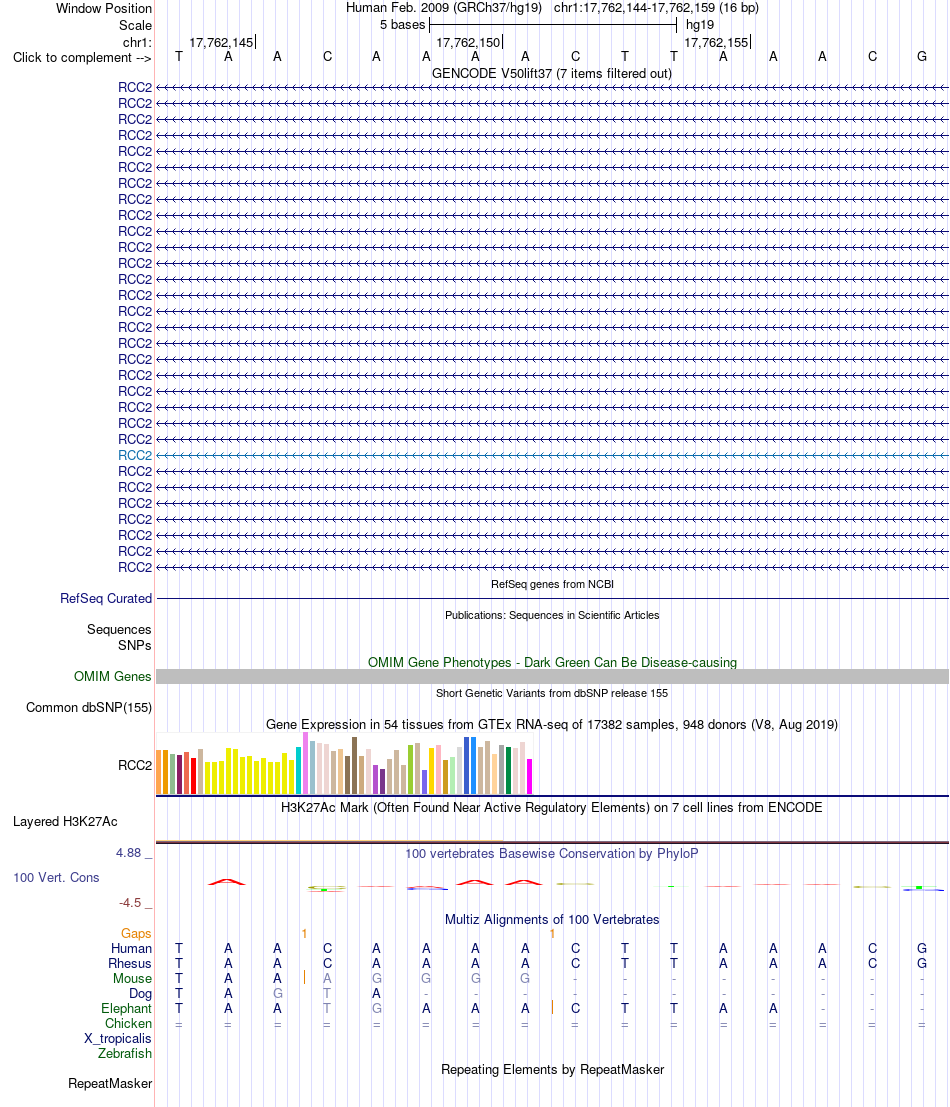
Task: Click the 17,762,145 coordinate marker
Action: click(222, 42)
